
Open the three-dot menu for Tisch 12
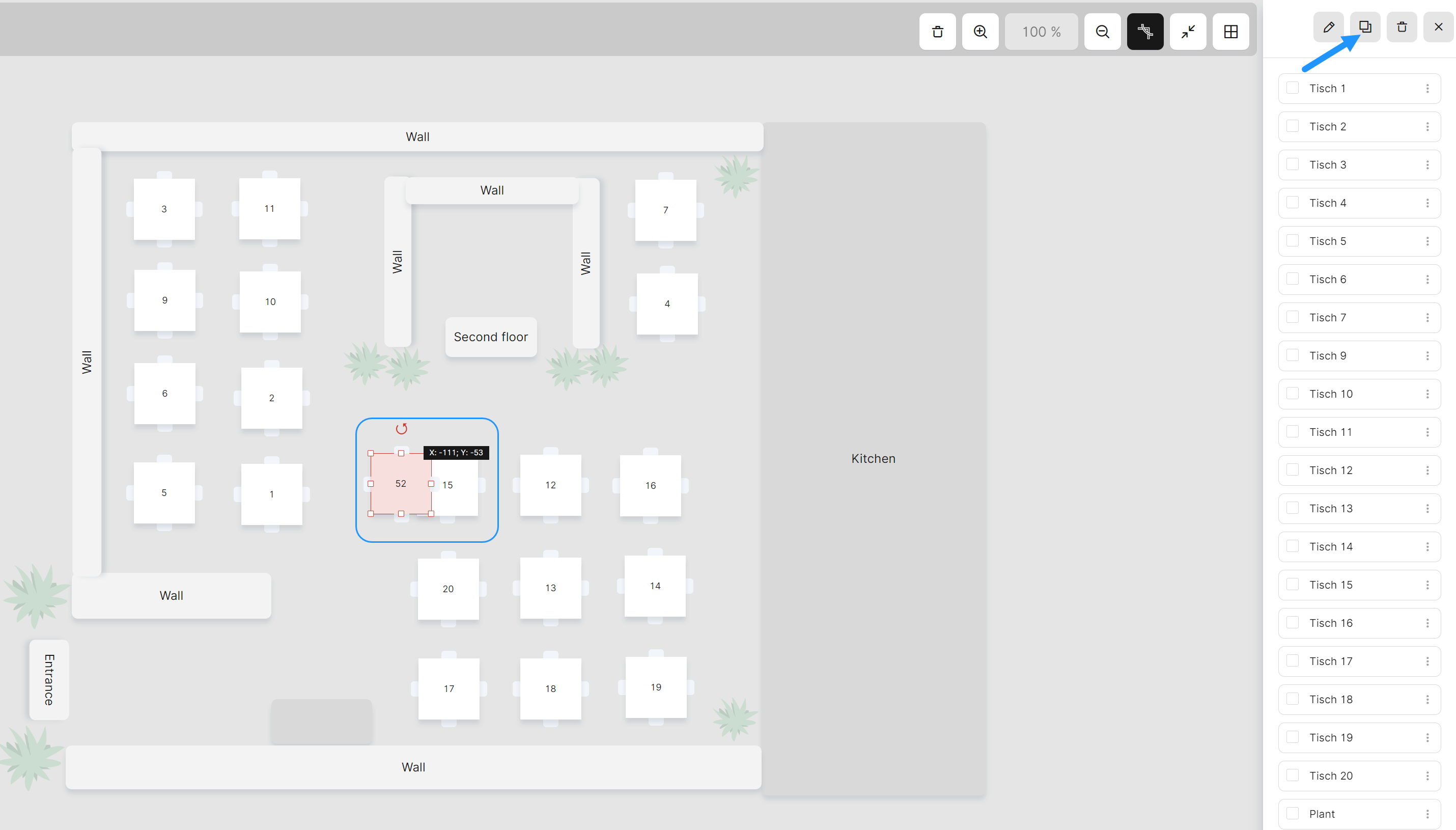tap(1427, 471)
